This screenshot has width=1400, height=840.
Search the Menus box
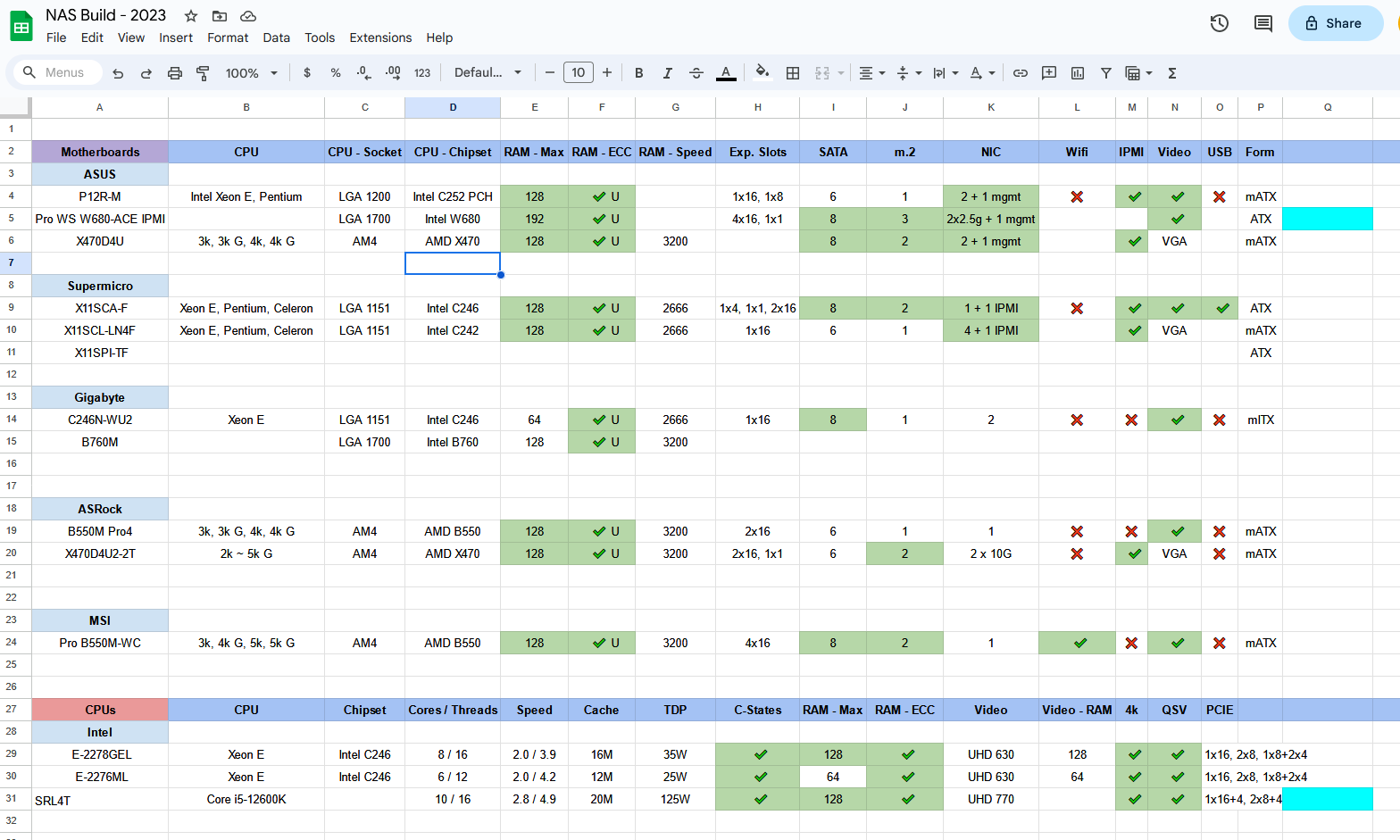click(59, 73)
